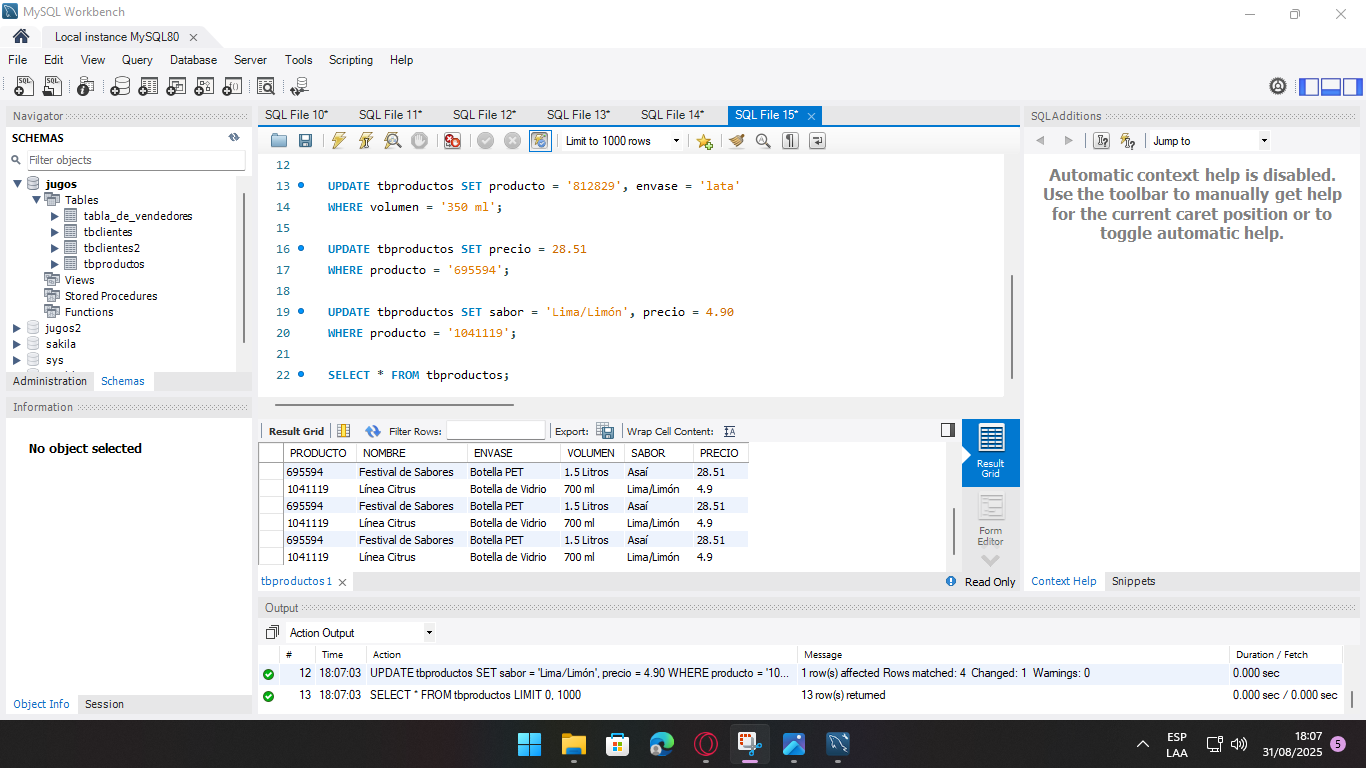
Task: Run EXPLAIN on statement icon
Action: (x=393, y=141)
